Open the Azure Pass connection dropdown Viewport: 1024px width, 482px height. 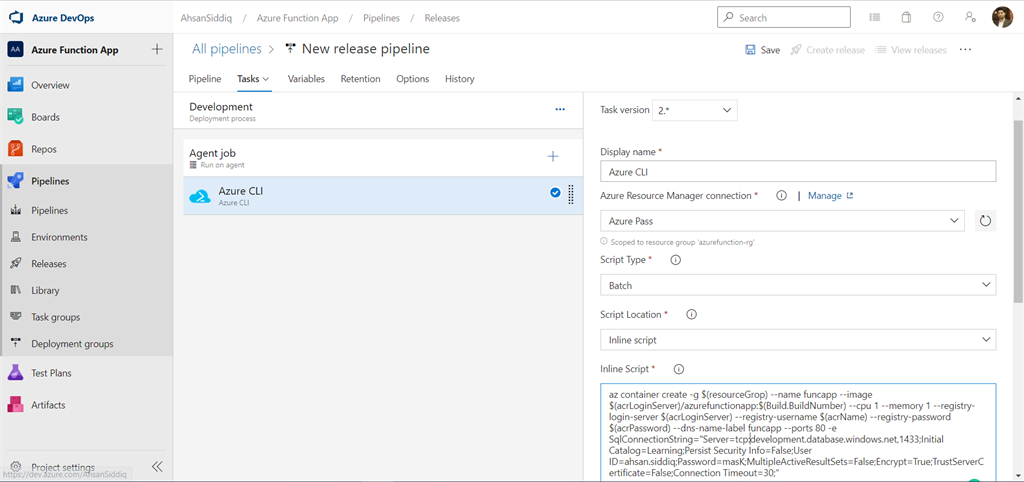coord(782,221)
